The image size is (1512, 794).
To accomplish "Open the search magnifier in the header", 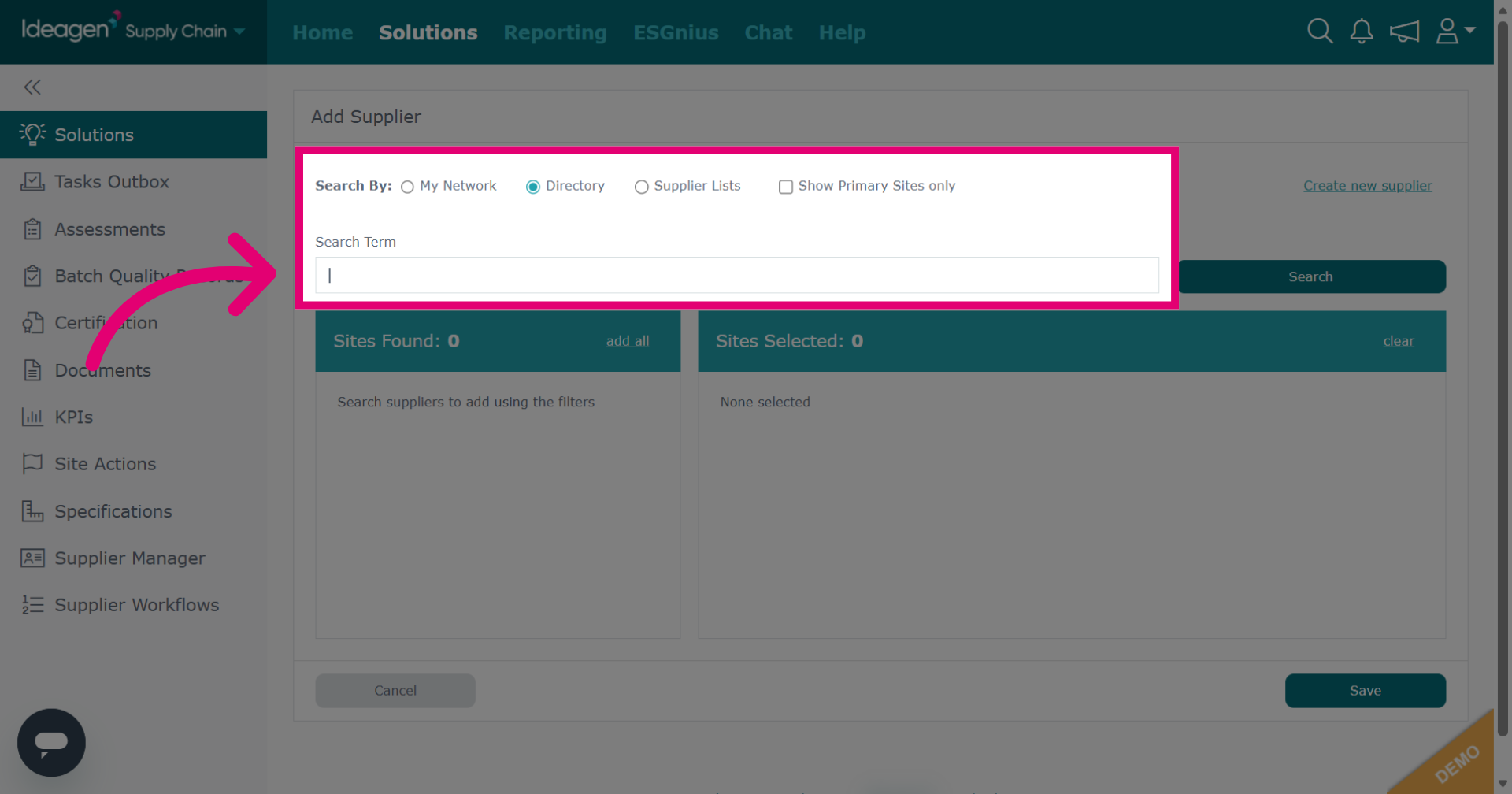I will [1320, 32].
